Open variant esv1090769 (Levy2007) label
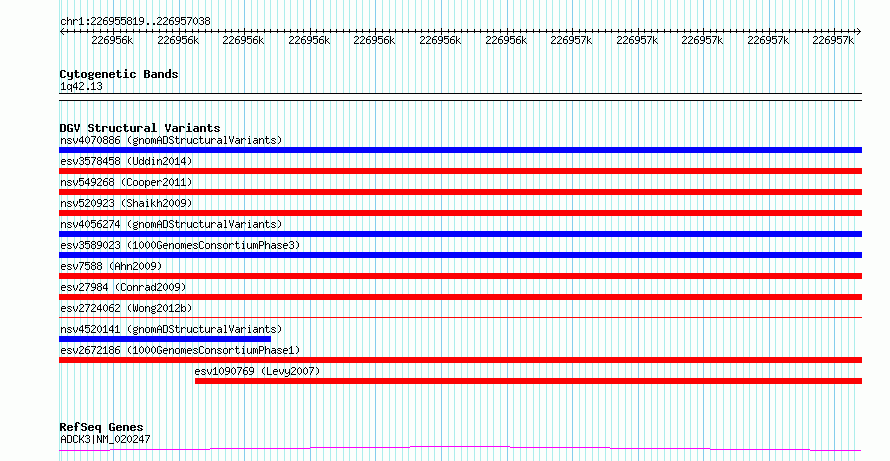Image resolution: width=890 pixels, height=461 pixels. 257,371
